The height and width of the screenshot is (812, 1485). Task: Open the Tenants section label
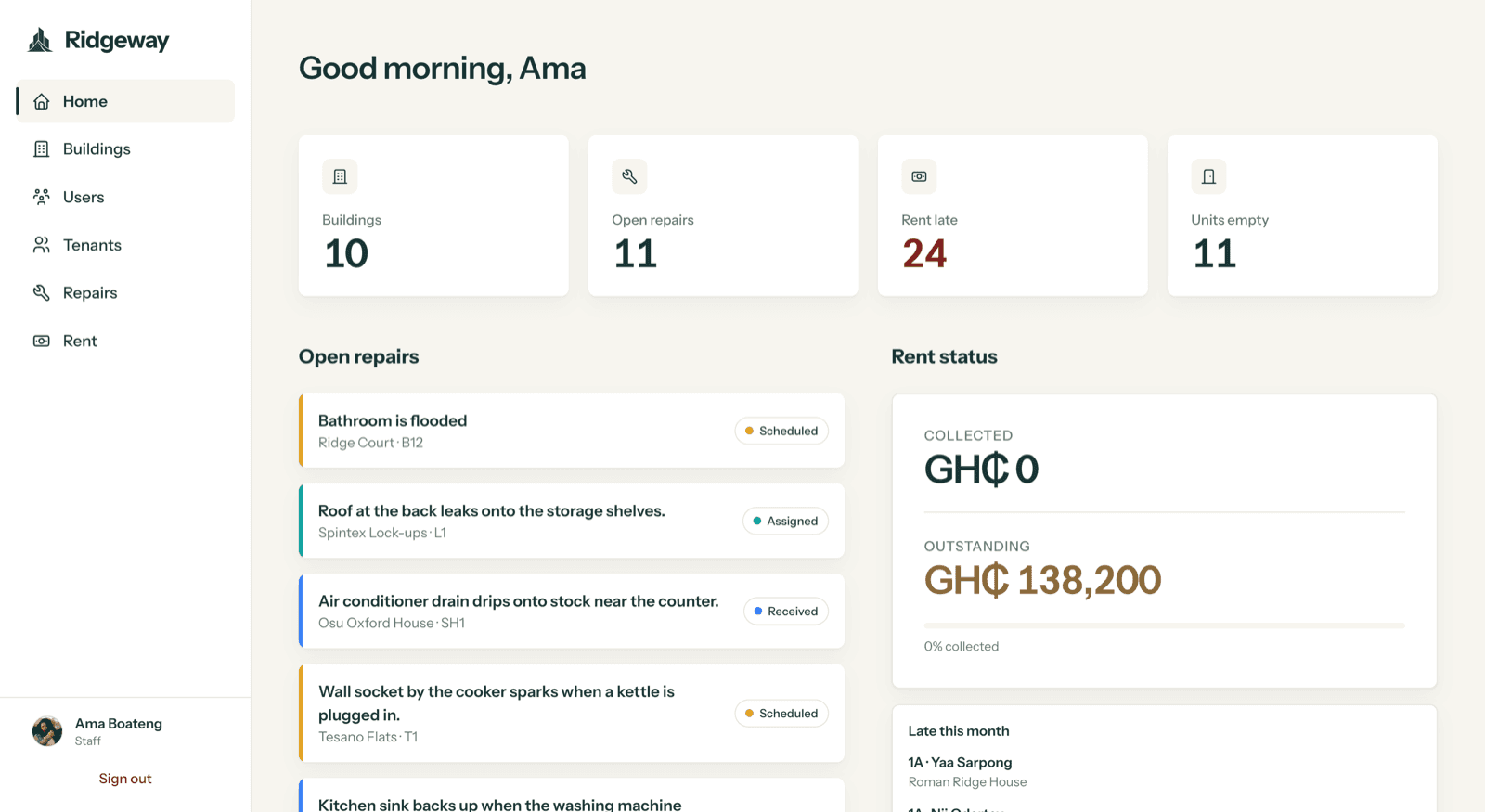[x=92, y=245]
